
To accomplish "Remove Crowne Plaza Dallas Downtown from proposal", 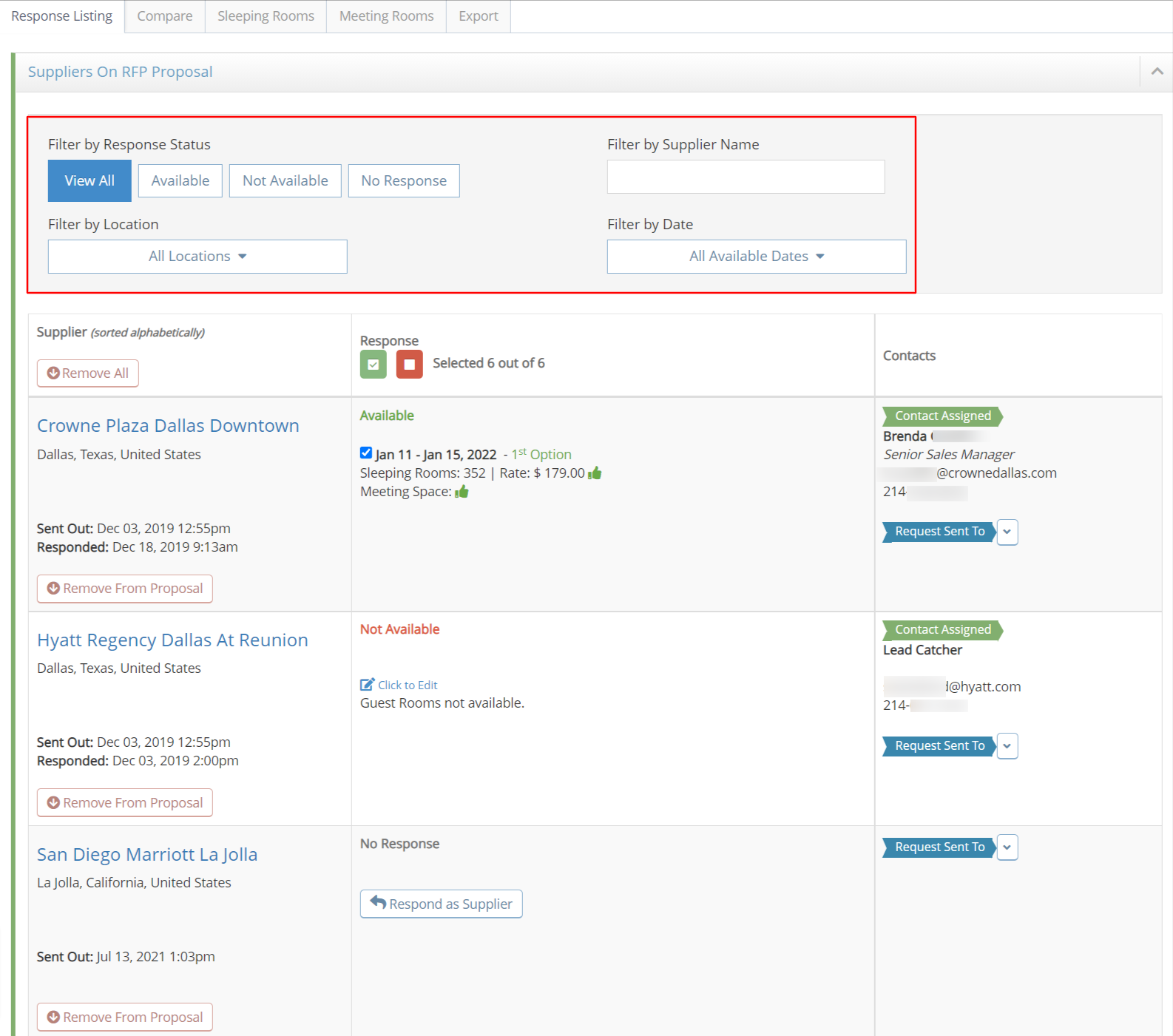I will 125,589.
